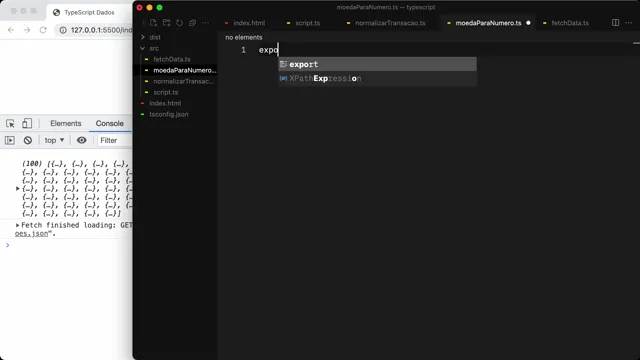The height and width of the screenshot is (360, 640).
Task: Collapse all folders in explorer
Action: (192, 23)
